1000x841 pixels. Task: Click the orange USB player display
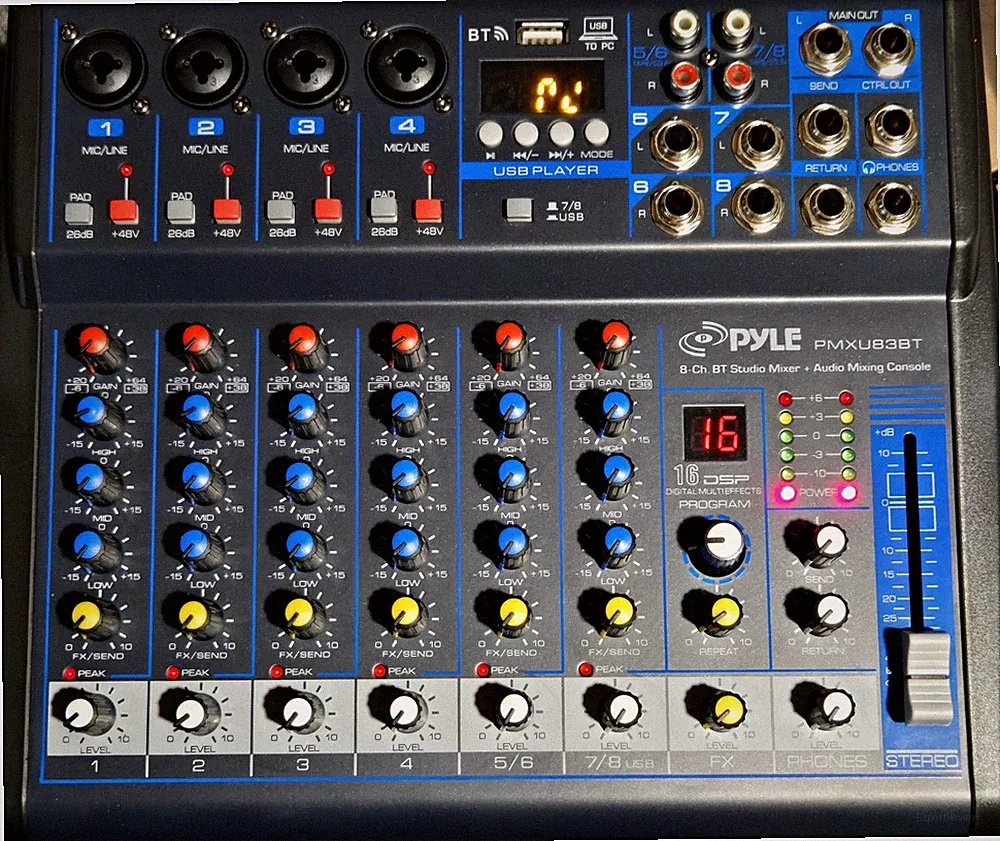click(542, 87)
